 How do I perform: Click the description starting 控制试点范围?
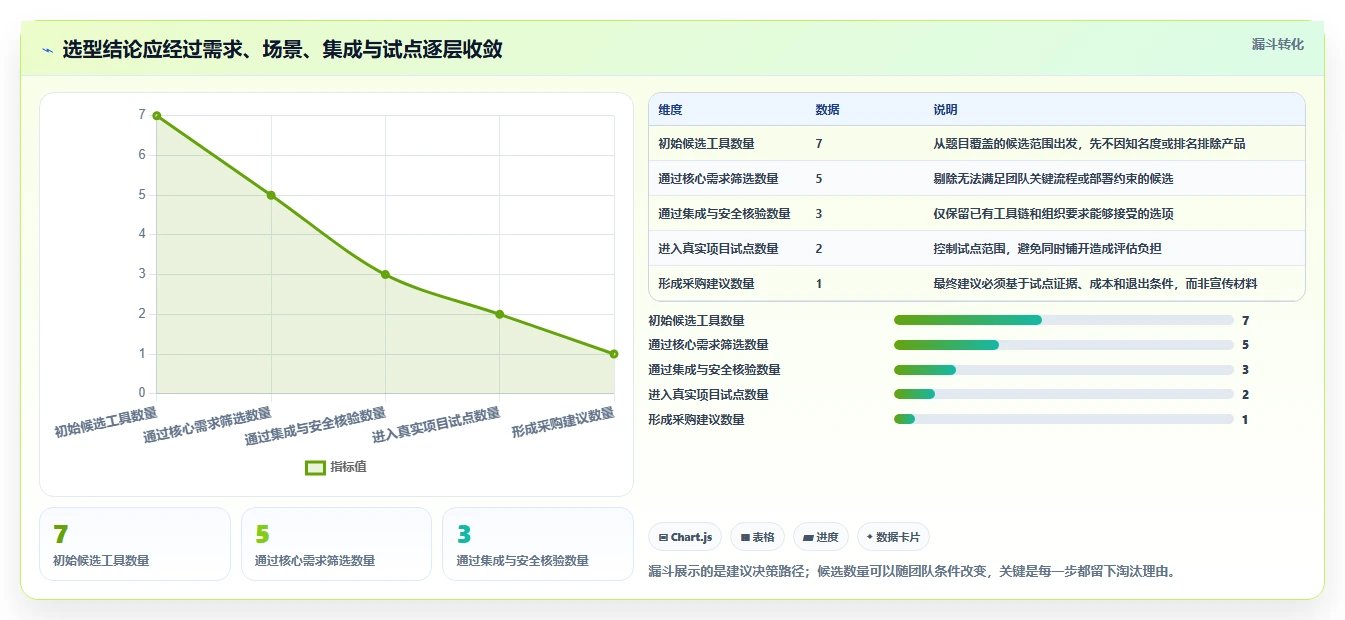coord(1047,248)
